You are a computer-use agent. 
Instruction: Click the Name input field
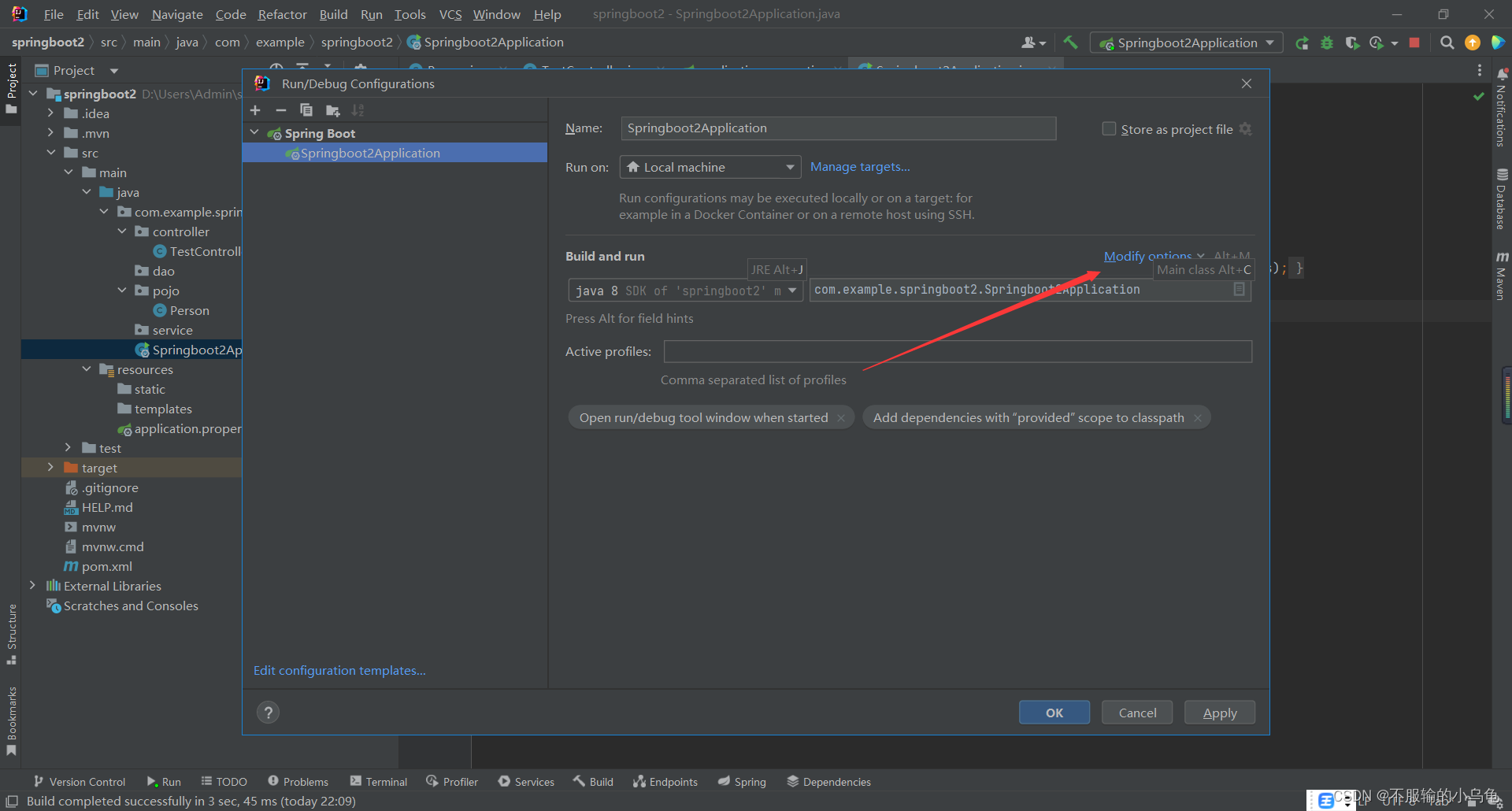click(838, 128)
